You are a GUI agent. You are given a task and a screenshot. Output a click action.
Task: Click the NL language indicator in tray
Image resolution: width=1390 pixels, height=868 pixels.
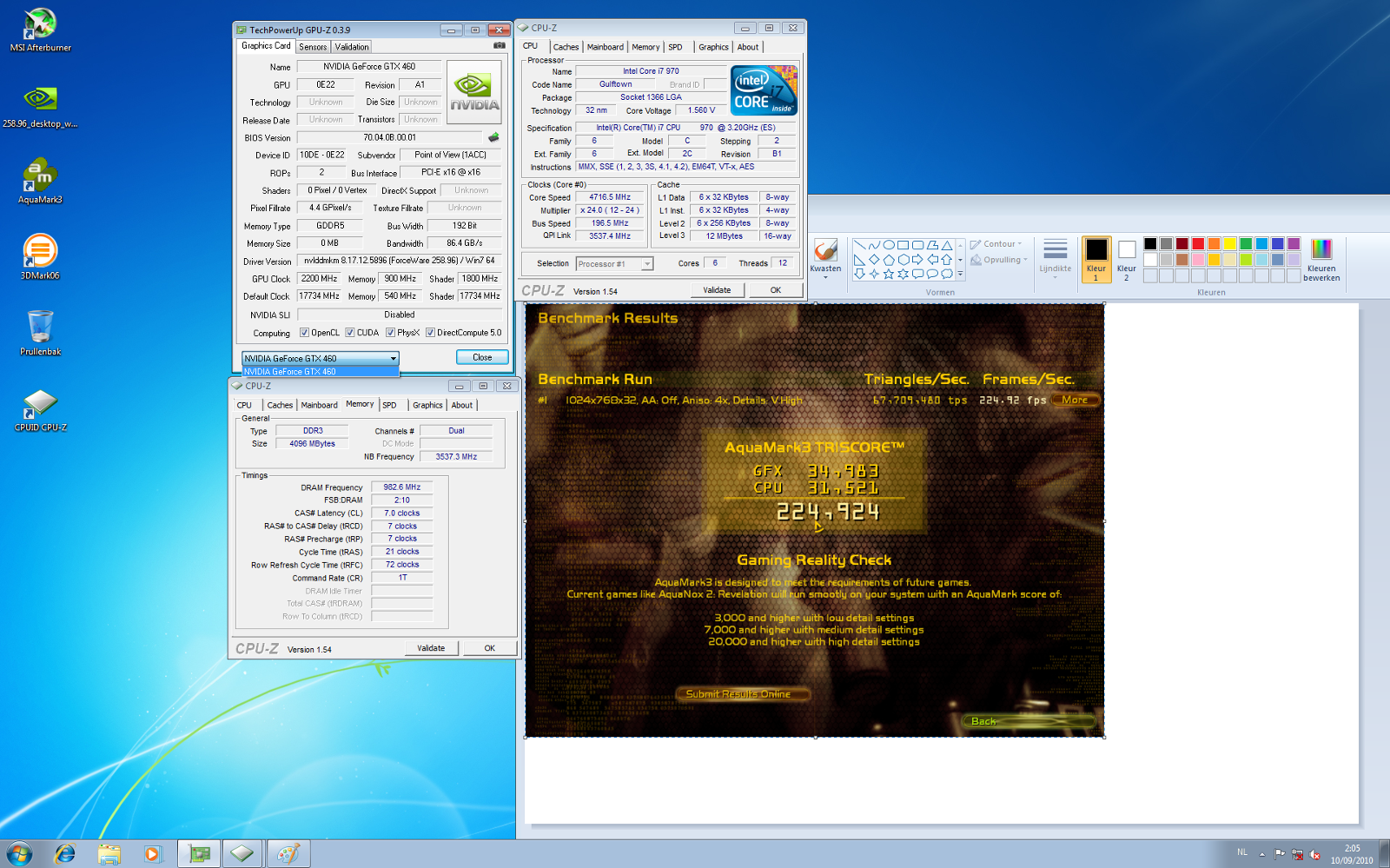tap(1242, 852)
